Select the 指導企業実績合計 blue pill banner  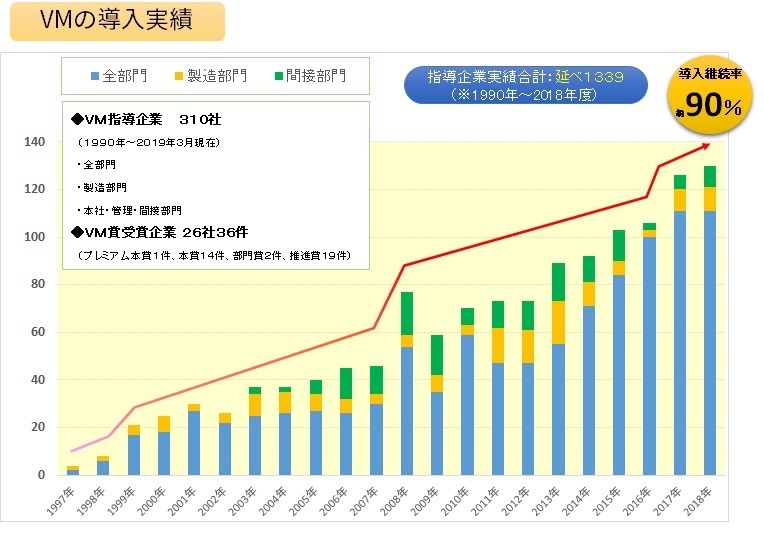click(525, 85)
